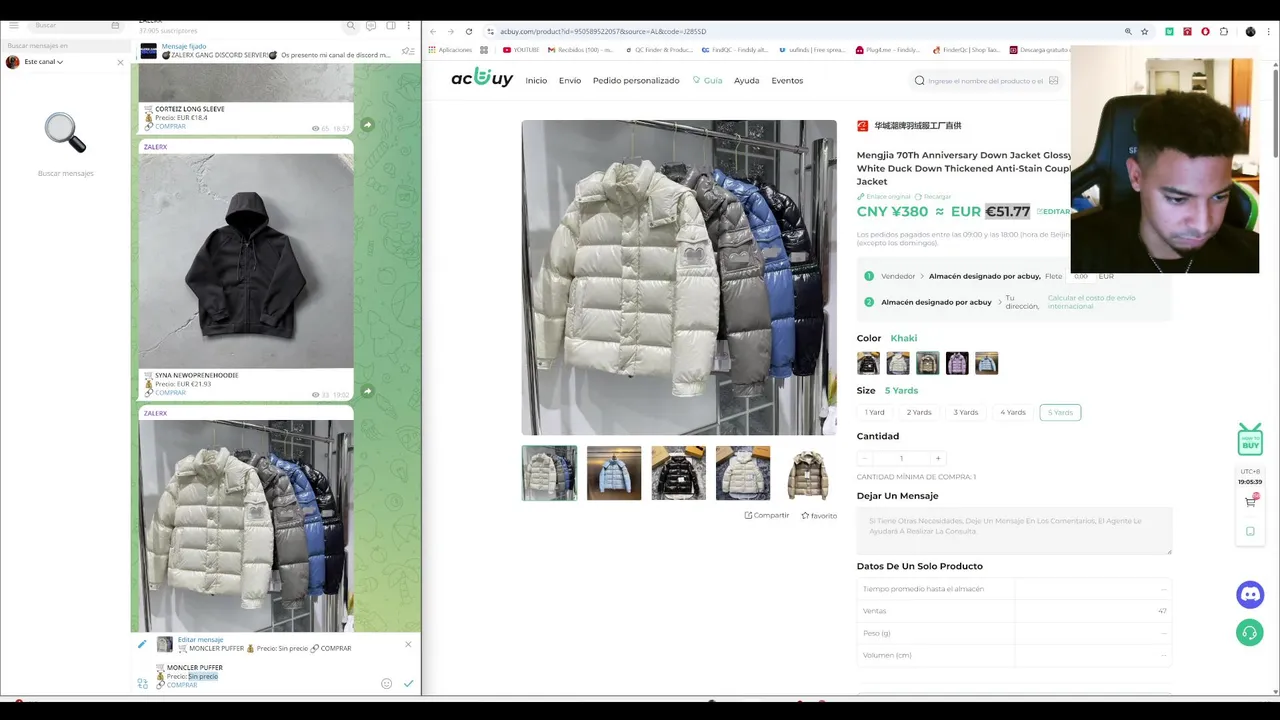
Task: View the blue jacket thumbnail
Action: (x=614, y=473)
